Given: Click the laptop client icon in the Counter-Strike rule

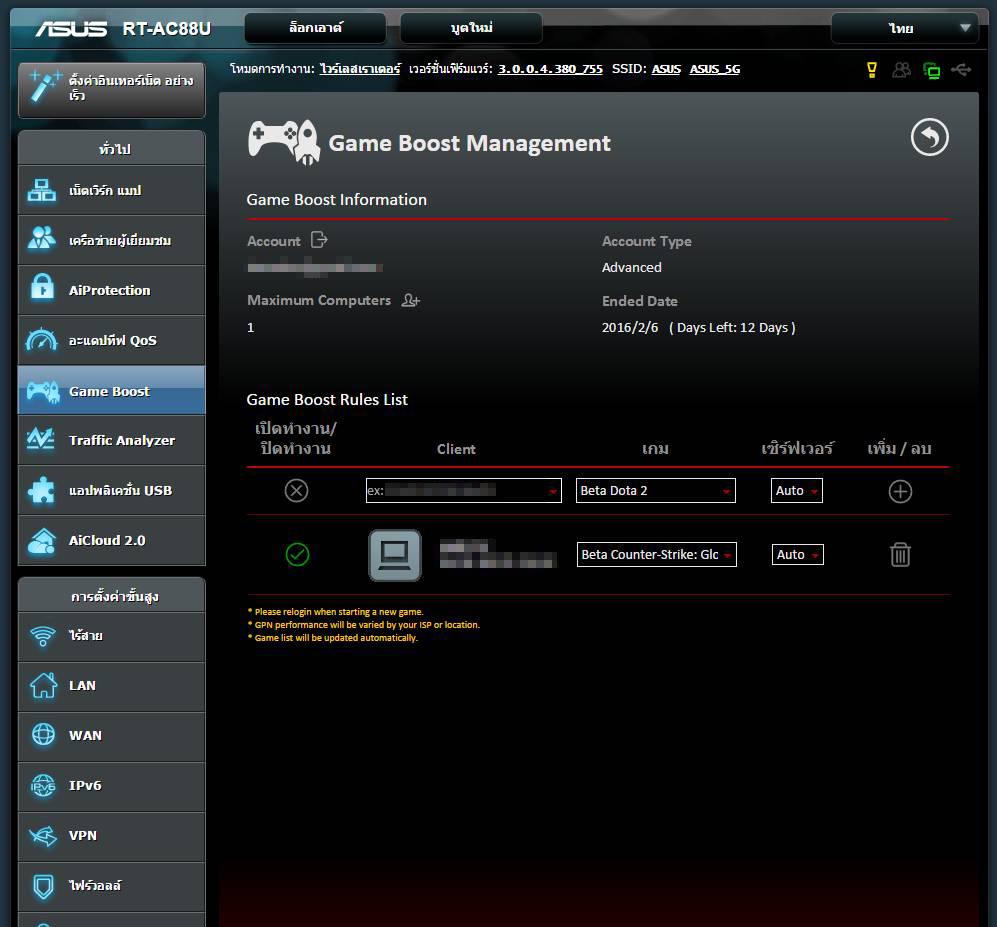Looking at the screenshot, I should click(x=395, y=555).
